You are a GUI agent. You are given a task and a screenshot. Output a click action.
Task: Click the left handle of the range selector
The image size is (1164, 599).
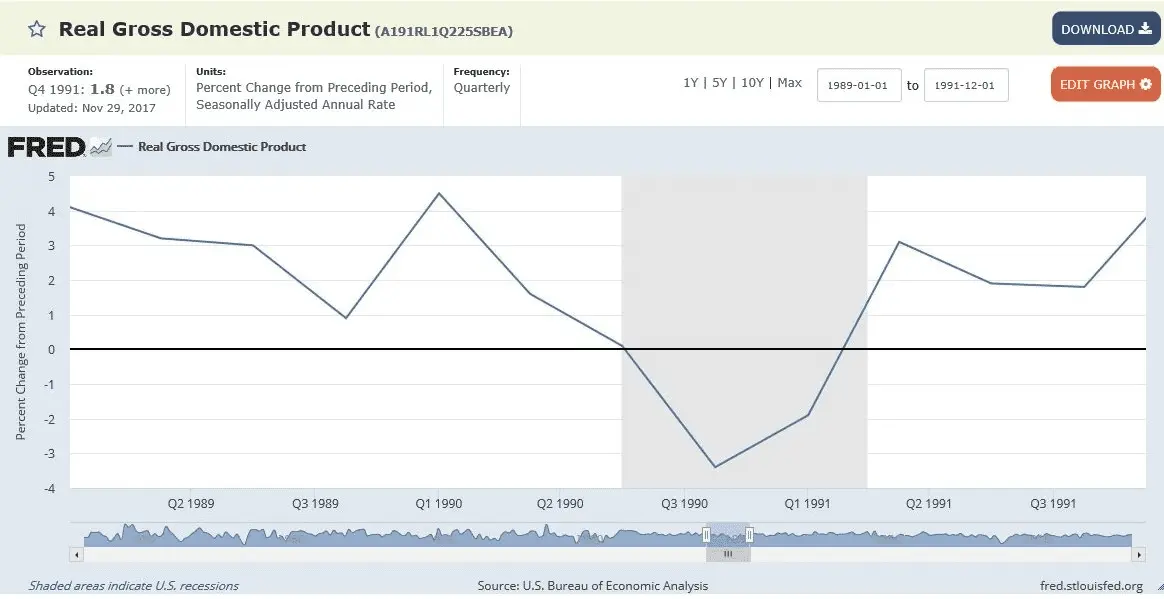[x=707, y=535]
